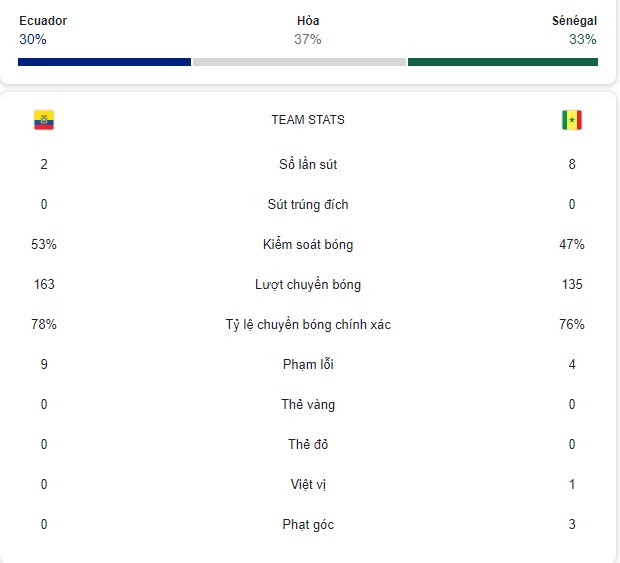Click Ecuador's 53% possession value
This screenshot has width=620, height=563.
pyautogui.click(x=44, y=244)
